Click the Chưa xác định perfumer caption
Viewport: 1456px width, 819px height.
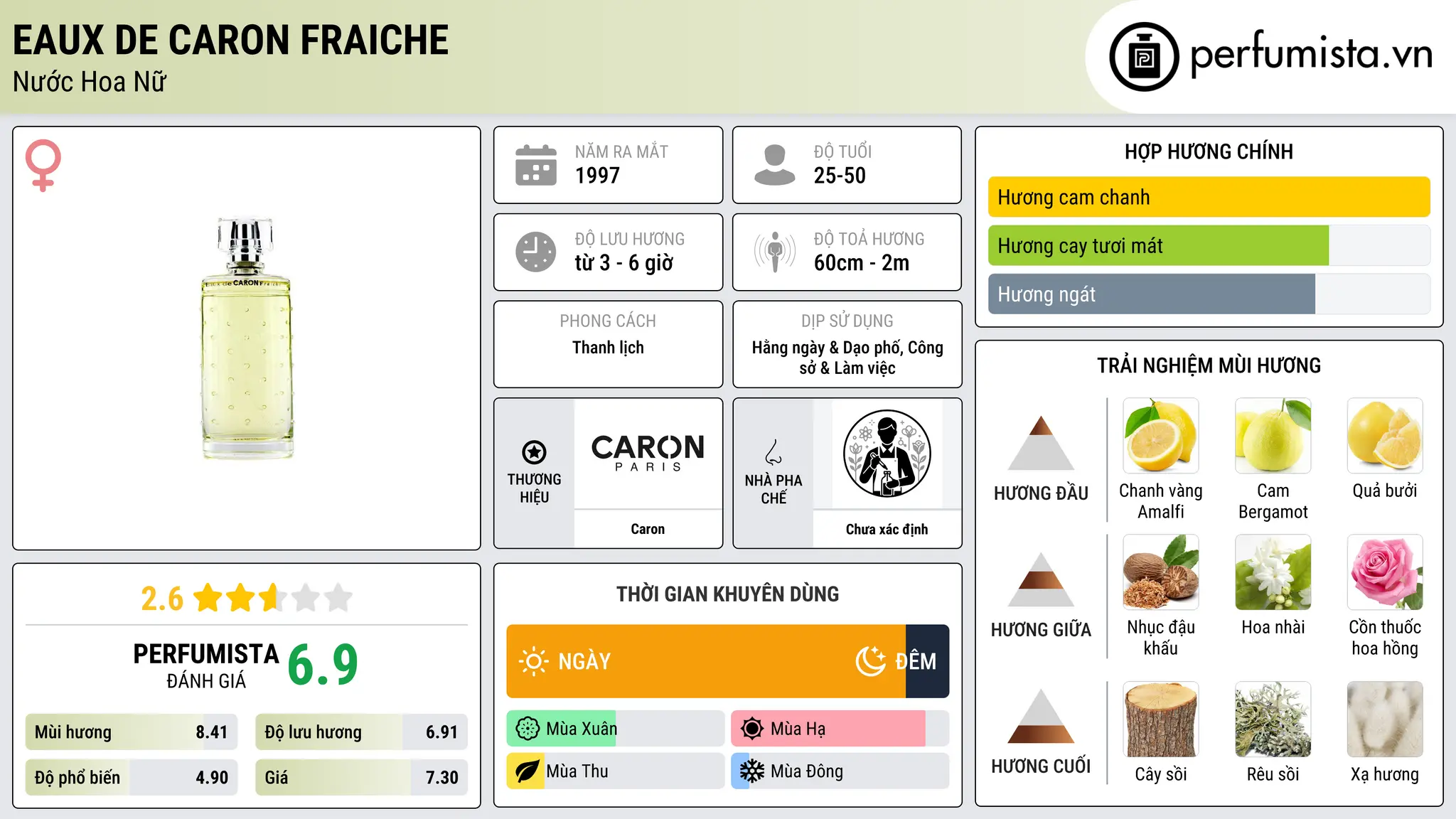pyautogui.click(x=887, y=529)
